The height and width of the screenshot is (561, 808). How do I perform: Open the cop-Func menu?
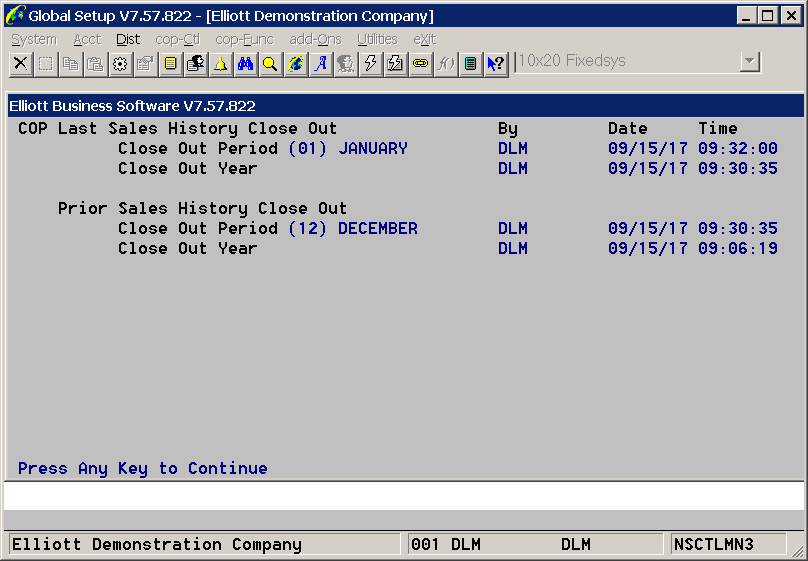tap(245, 39)
